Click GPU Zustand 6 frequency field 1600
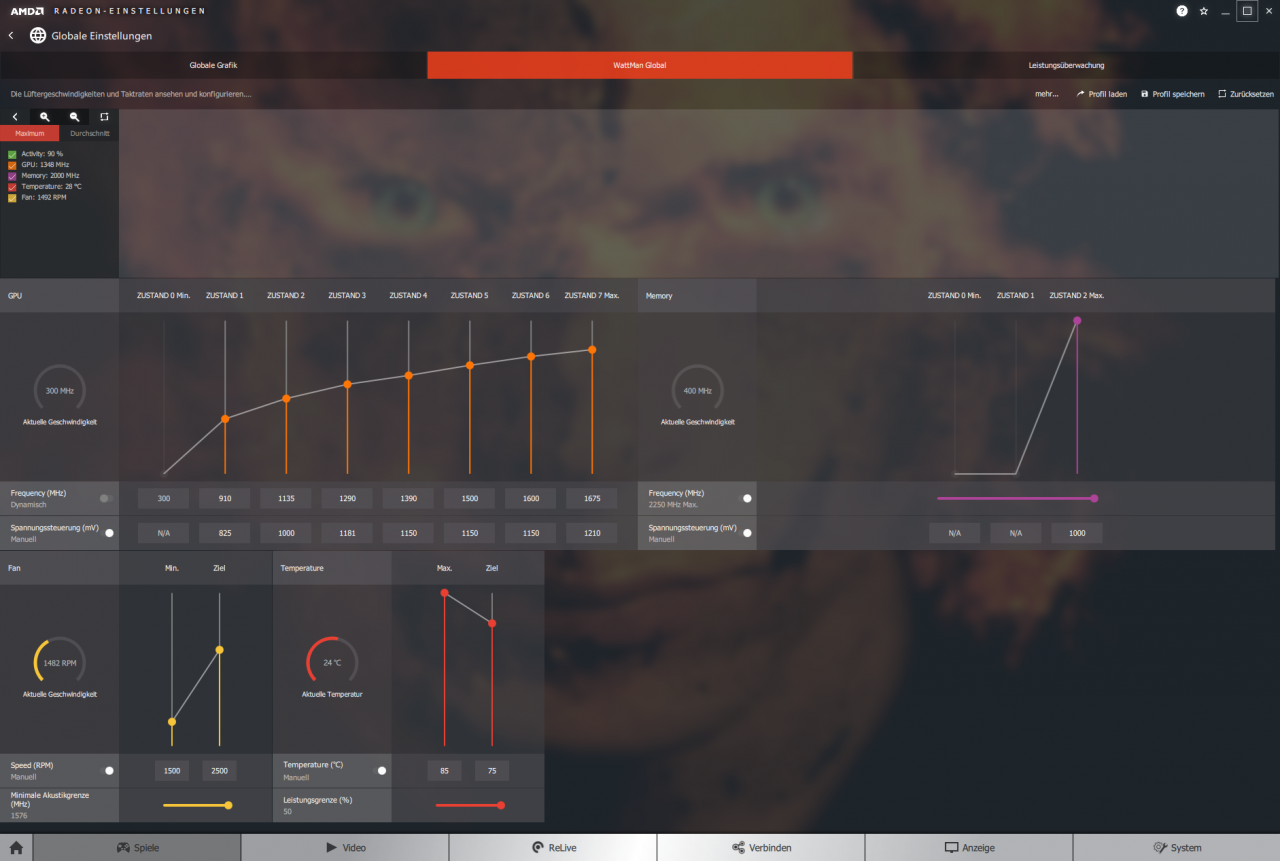This screenshot has height=861, width=1280. 530,498
